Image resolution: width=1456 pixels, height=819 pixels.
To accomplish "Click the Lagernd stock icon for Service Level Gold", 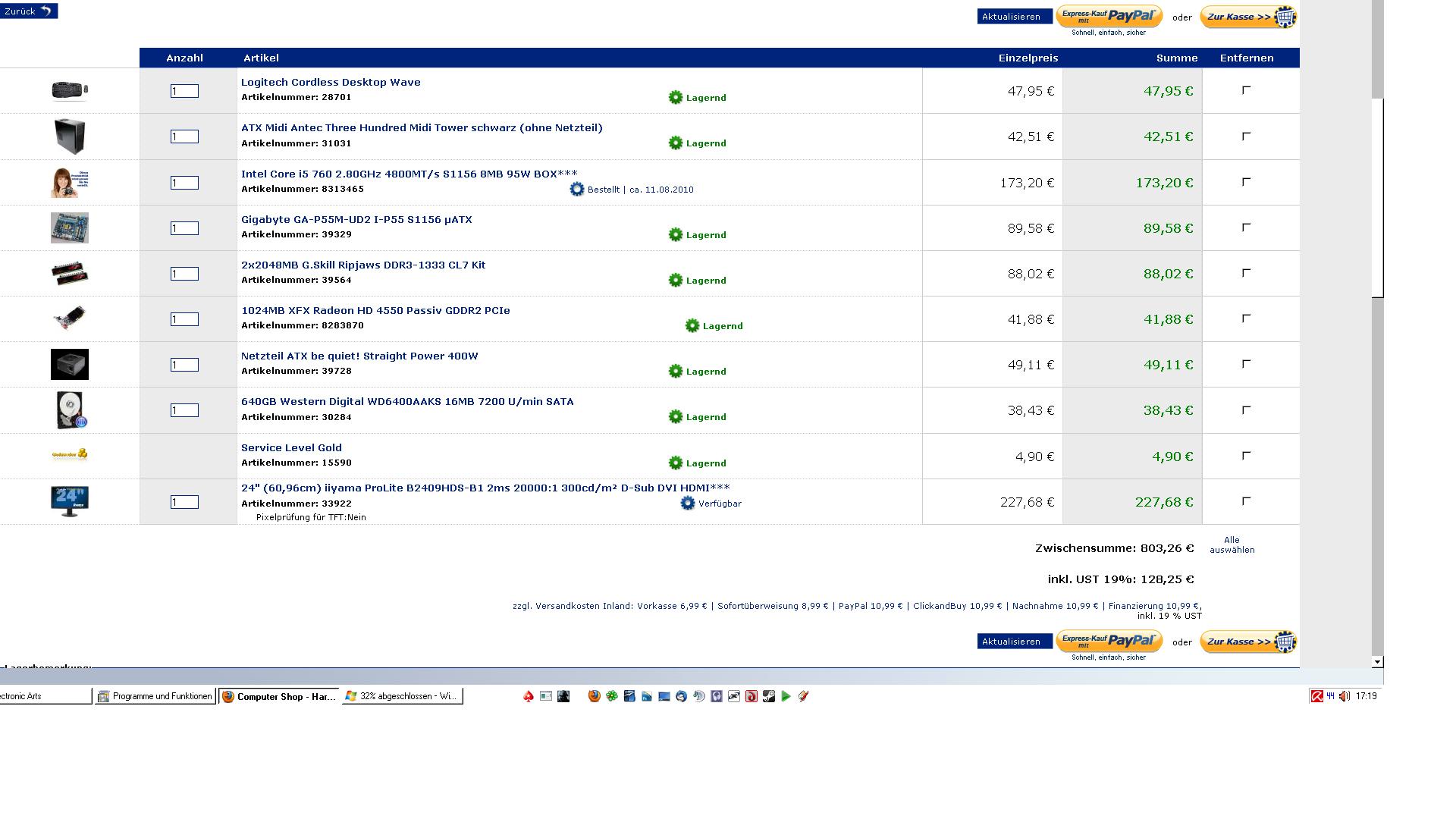I will (676, 463).
